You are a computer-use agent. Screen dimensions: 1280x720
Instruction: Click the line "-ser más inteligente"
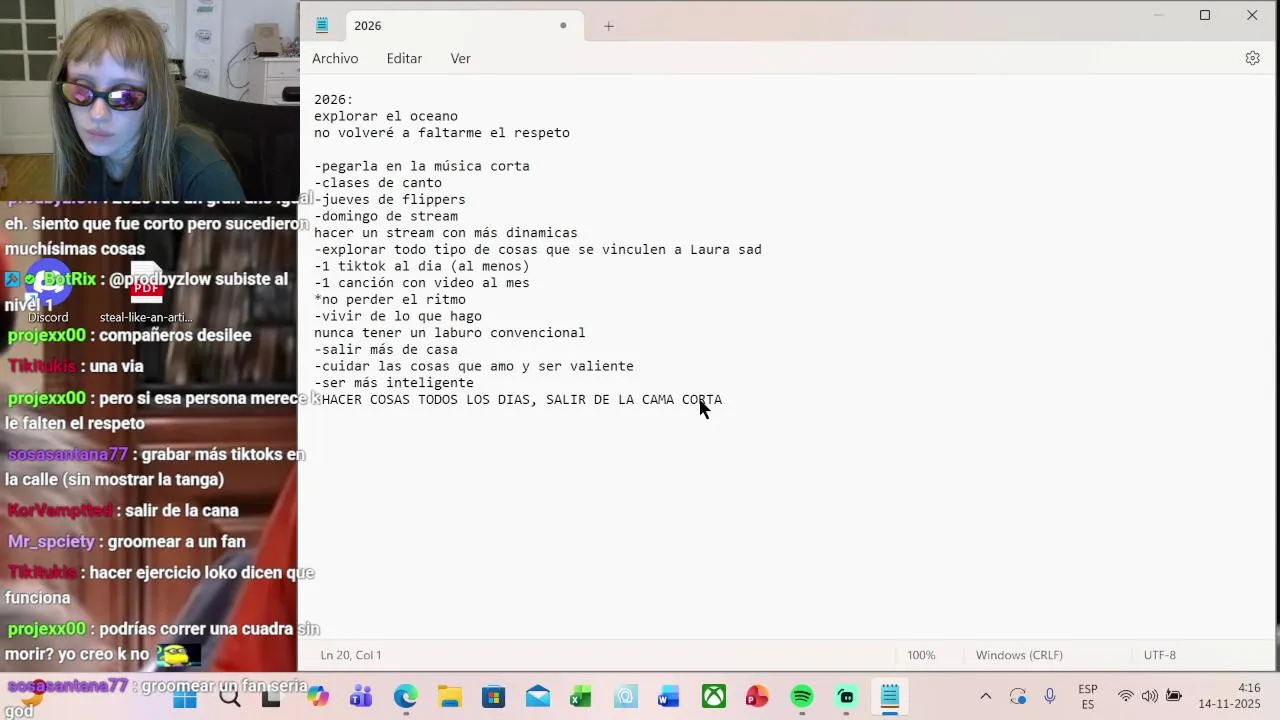[x=394, y=383]
